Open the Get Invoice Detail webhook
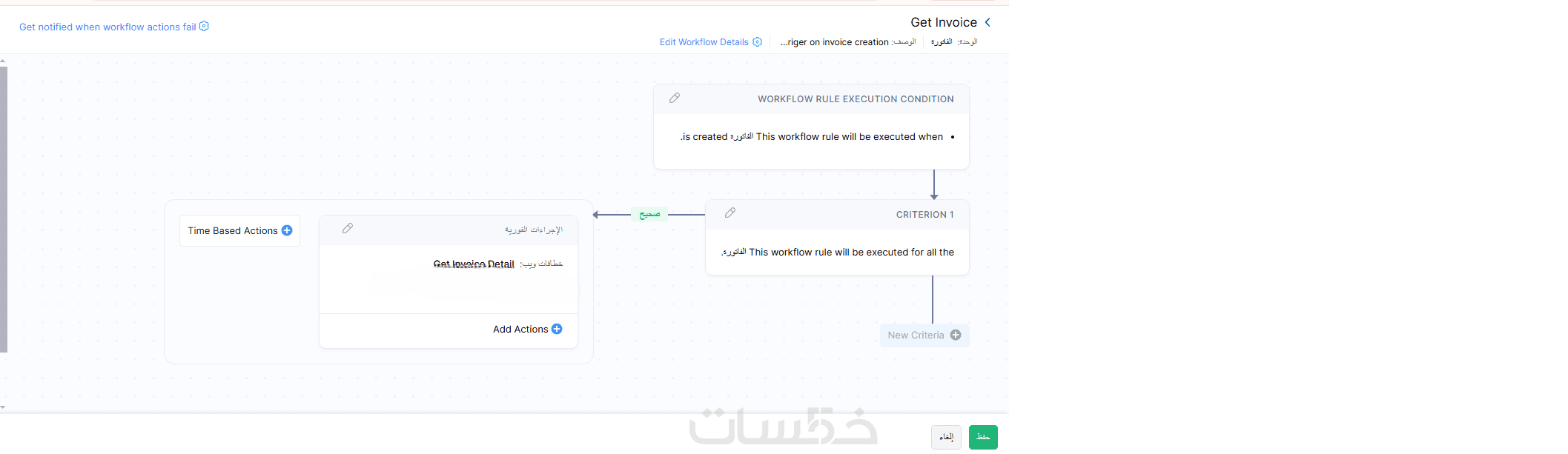 pos(474,264)
